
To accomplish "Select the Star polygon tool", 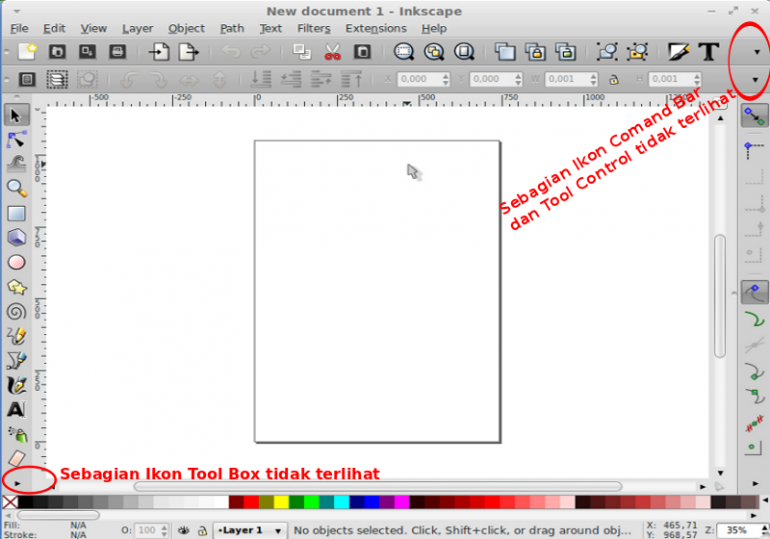I will 16,287.
